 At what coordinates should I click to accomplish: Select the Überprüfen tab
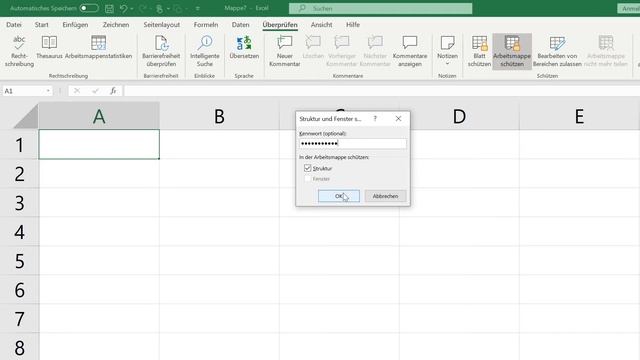(x=280, y=24)
